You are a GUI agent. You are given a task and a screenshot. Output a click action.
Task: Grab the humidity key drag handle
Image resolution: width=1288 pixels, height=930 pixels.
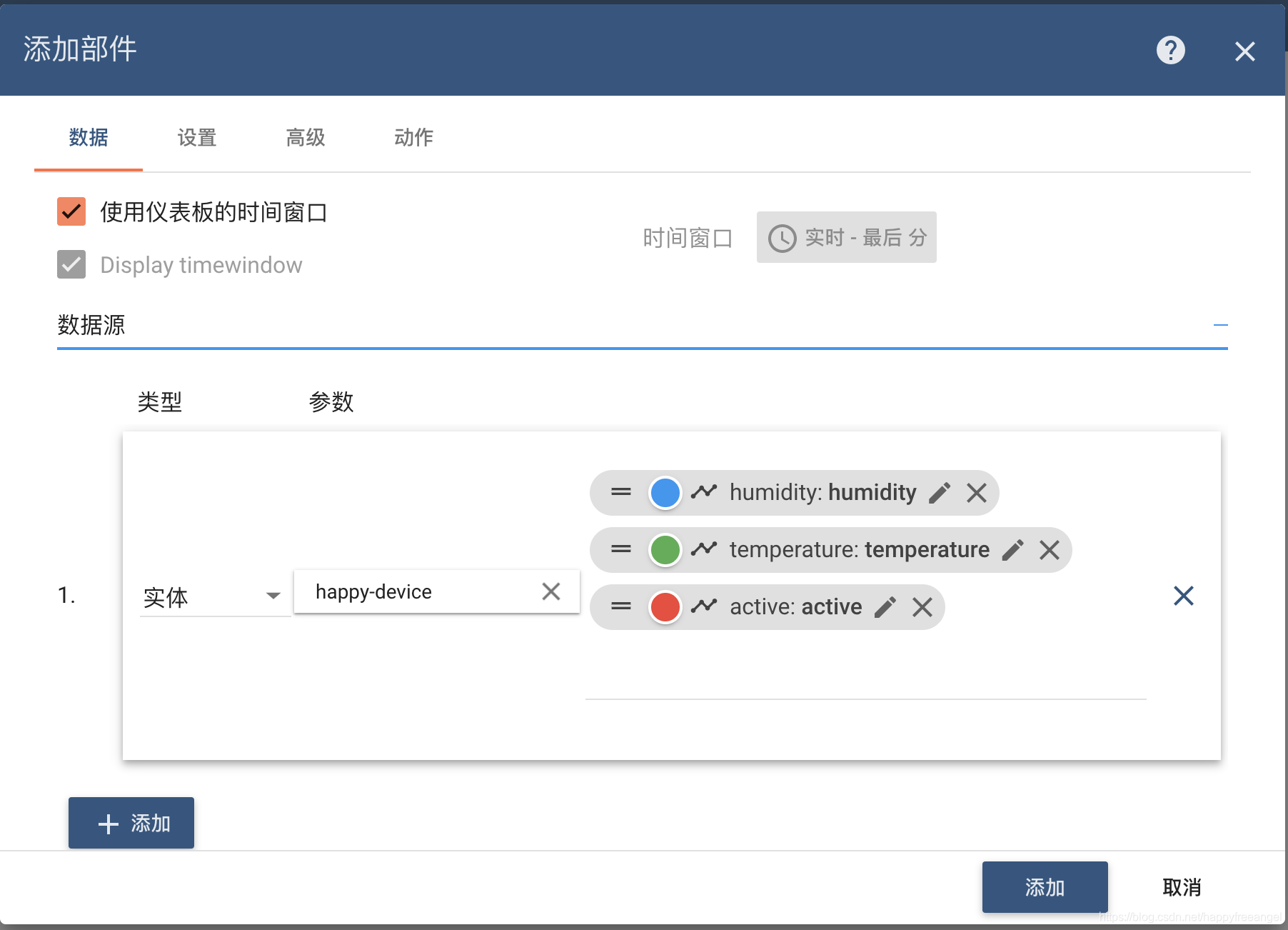621,492
